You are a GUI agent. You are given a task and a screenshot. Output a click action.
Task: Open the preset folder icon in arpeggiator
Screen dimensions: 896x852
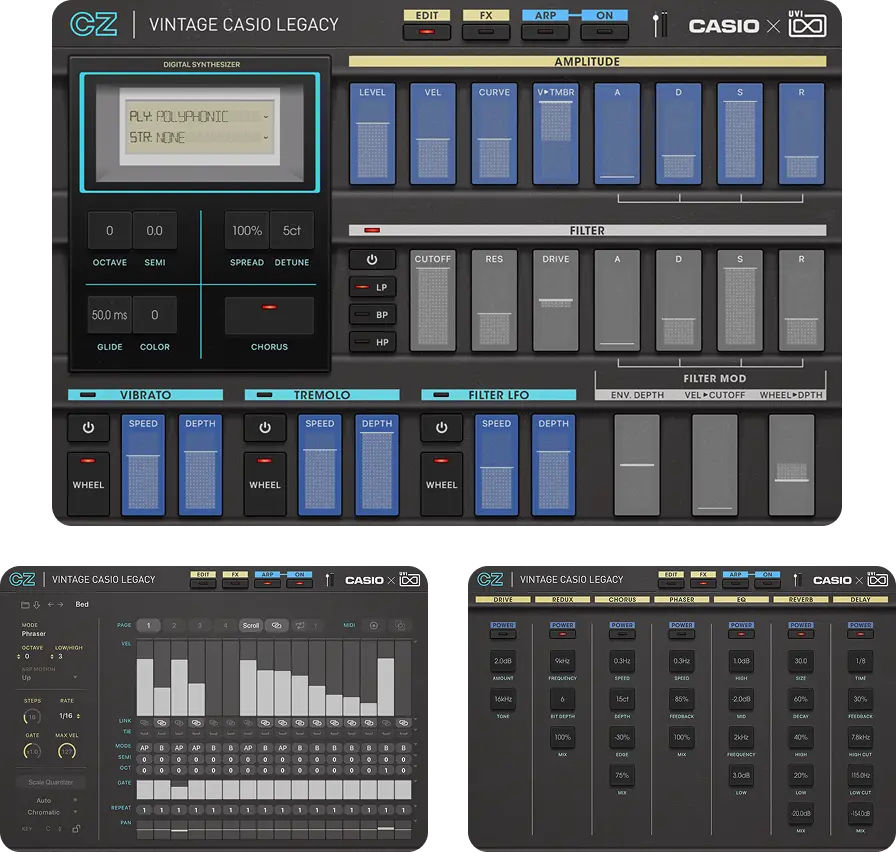(26, 604)
